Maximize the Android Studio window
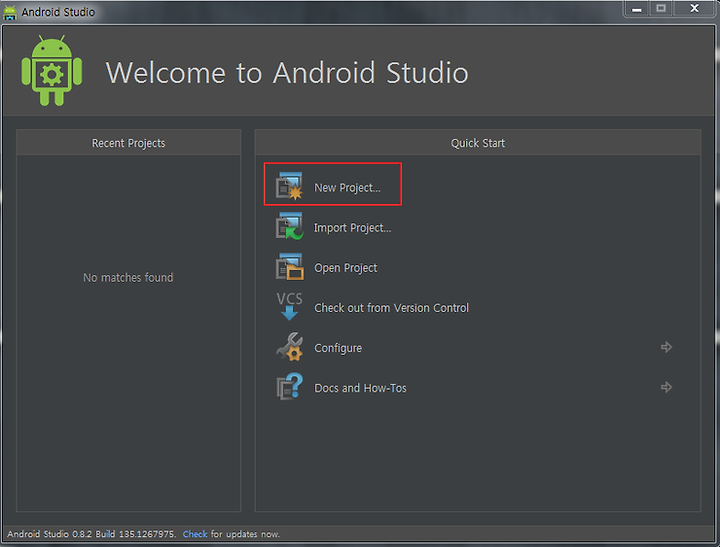 (x=661, y=9)
